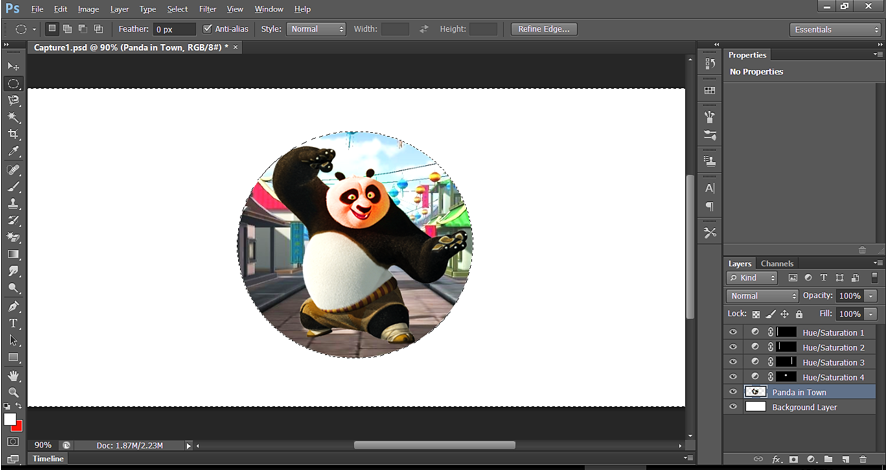Toggle lock transparent pixels
The image size is (887, 470).
coord(756,314)
